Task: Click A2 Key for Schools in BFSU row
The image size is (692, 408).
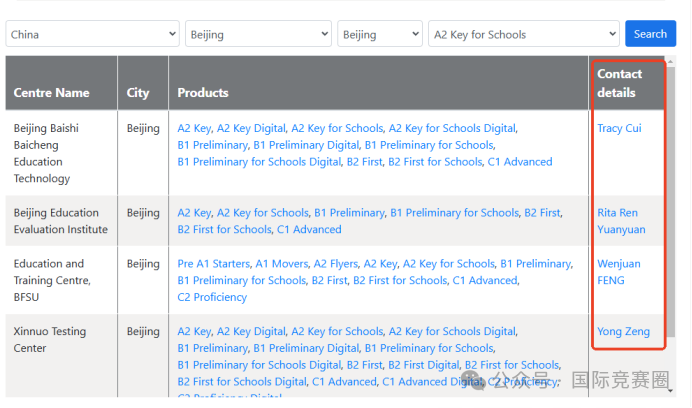Action: [x=449, y=264]
